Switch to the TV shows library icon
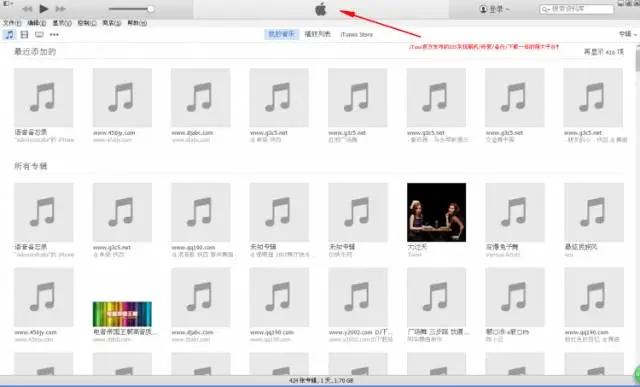This screenshot has width=640, height=387. point(39,35)
